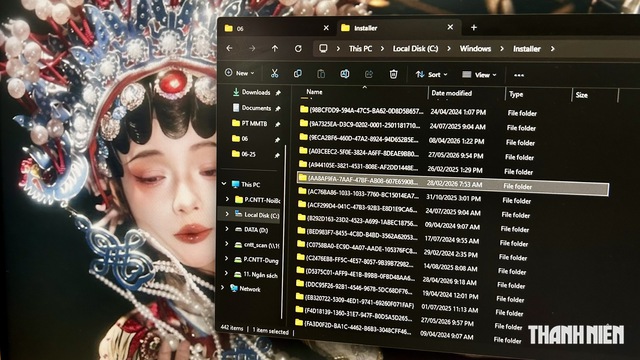Screen dimensions: 640x360
Task: Collapse the This PC tree node
Action: 224,184
